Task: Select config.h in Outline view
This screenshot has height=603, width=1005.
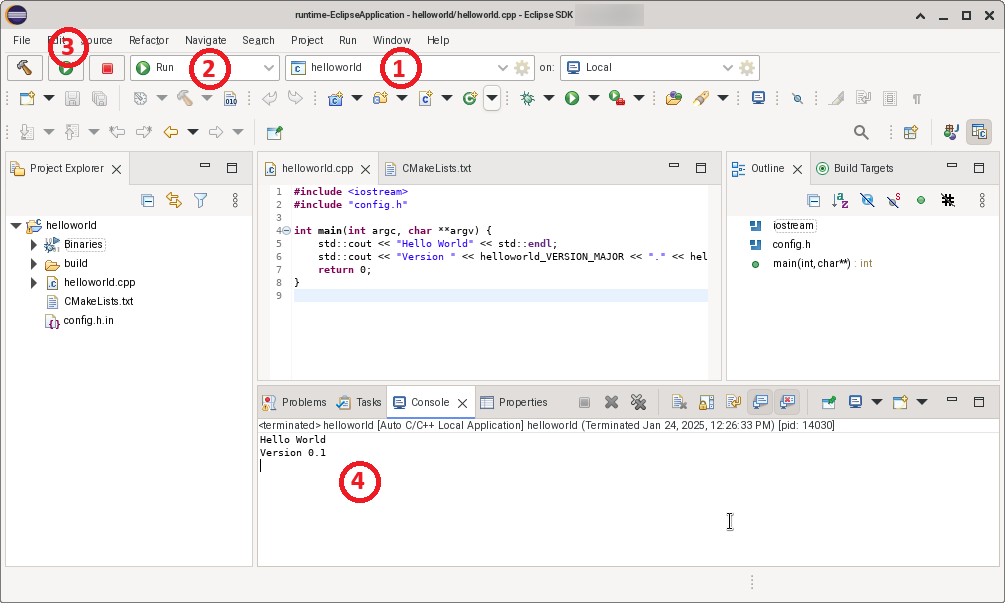Action: pyautogui.click(x=792, y=244)
